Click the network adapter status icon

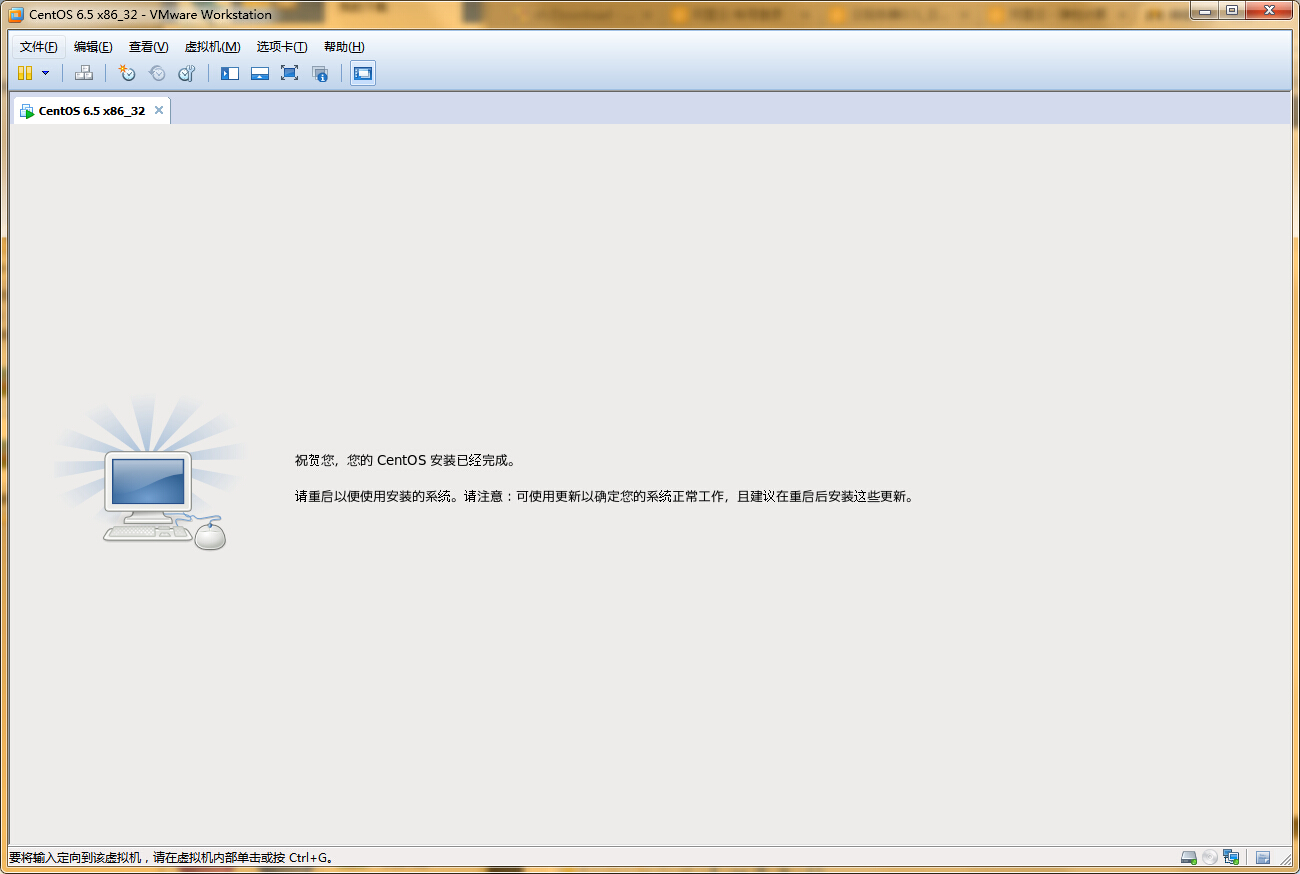coord(1231,858)
